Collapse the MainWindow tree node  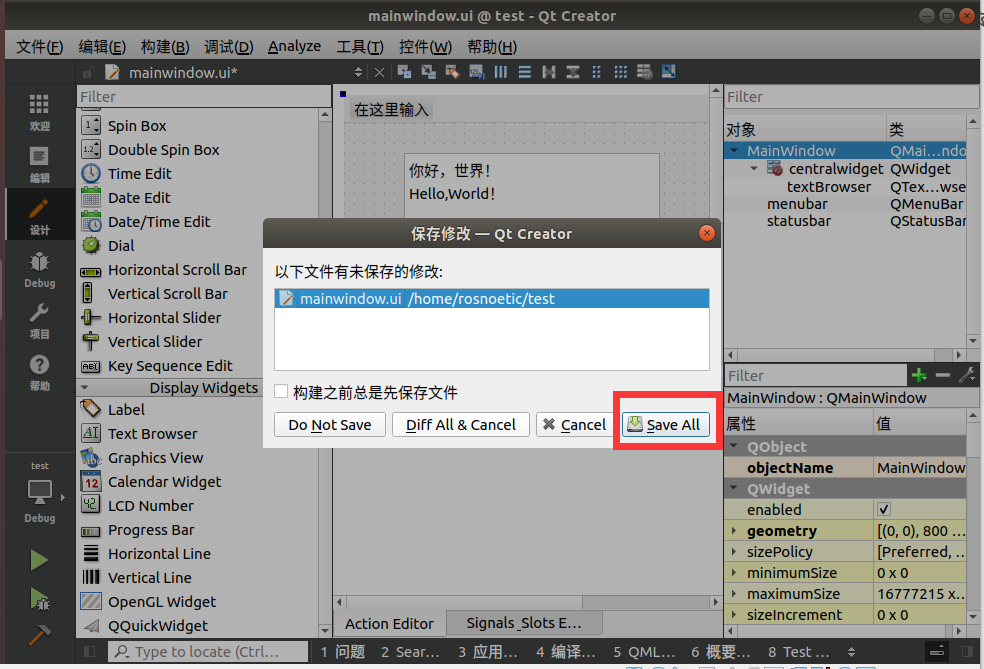(x=734, y=151)
